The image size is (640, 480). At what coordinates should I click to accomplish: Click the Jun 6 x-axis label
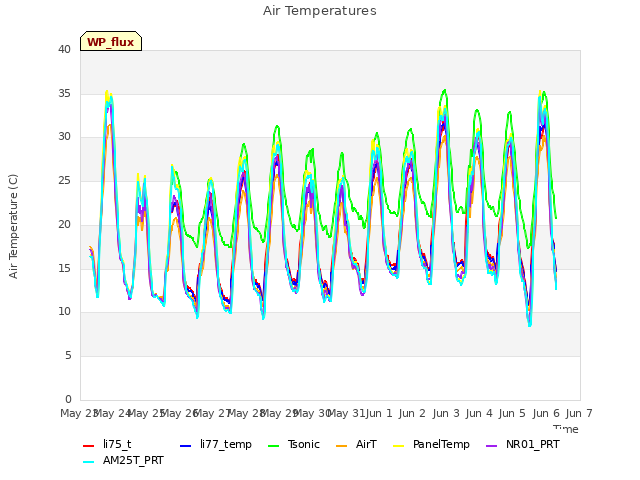pyautogui.click(x=546, y=413)
